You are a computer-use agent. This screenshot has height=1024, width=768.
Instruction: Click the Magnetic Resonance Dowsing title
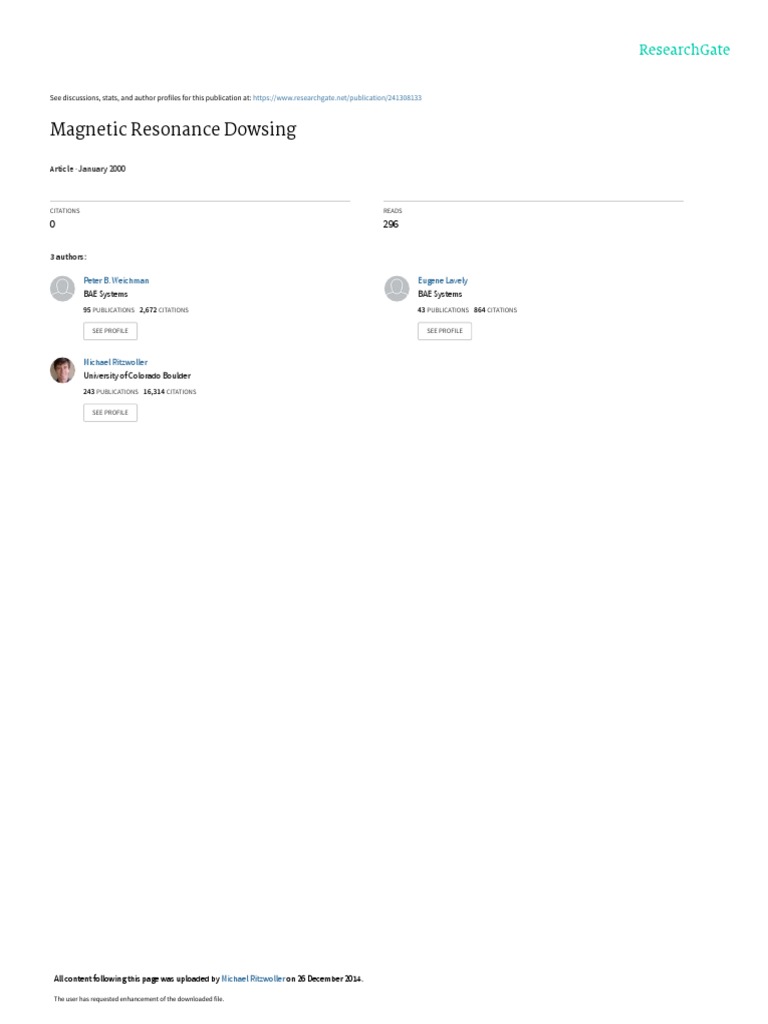click(x=173, y=129)
